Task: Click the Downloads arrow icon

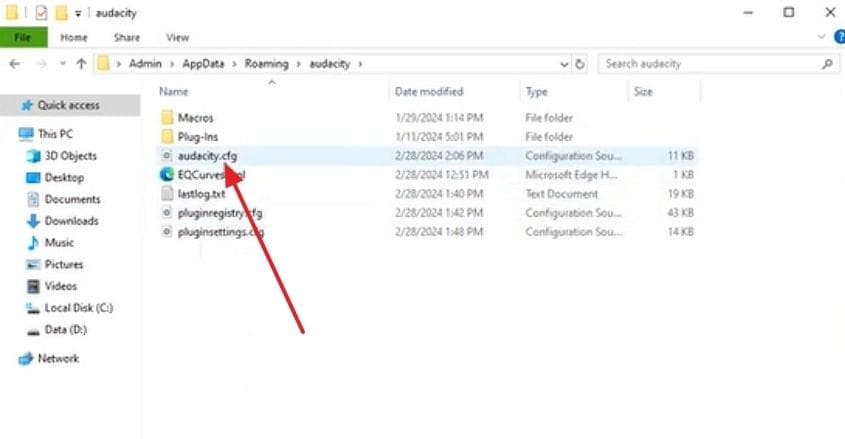Action: tap(33, 221)
